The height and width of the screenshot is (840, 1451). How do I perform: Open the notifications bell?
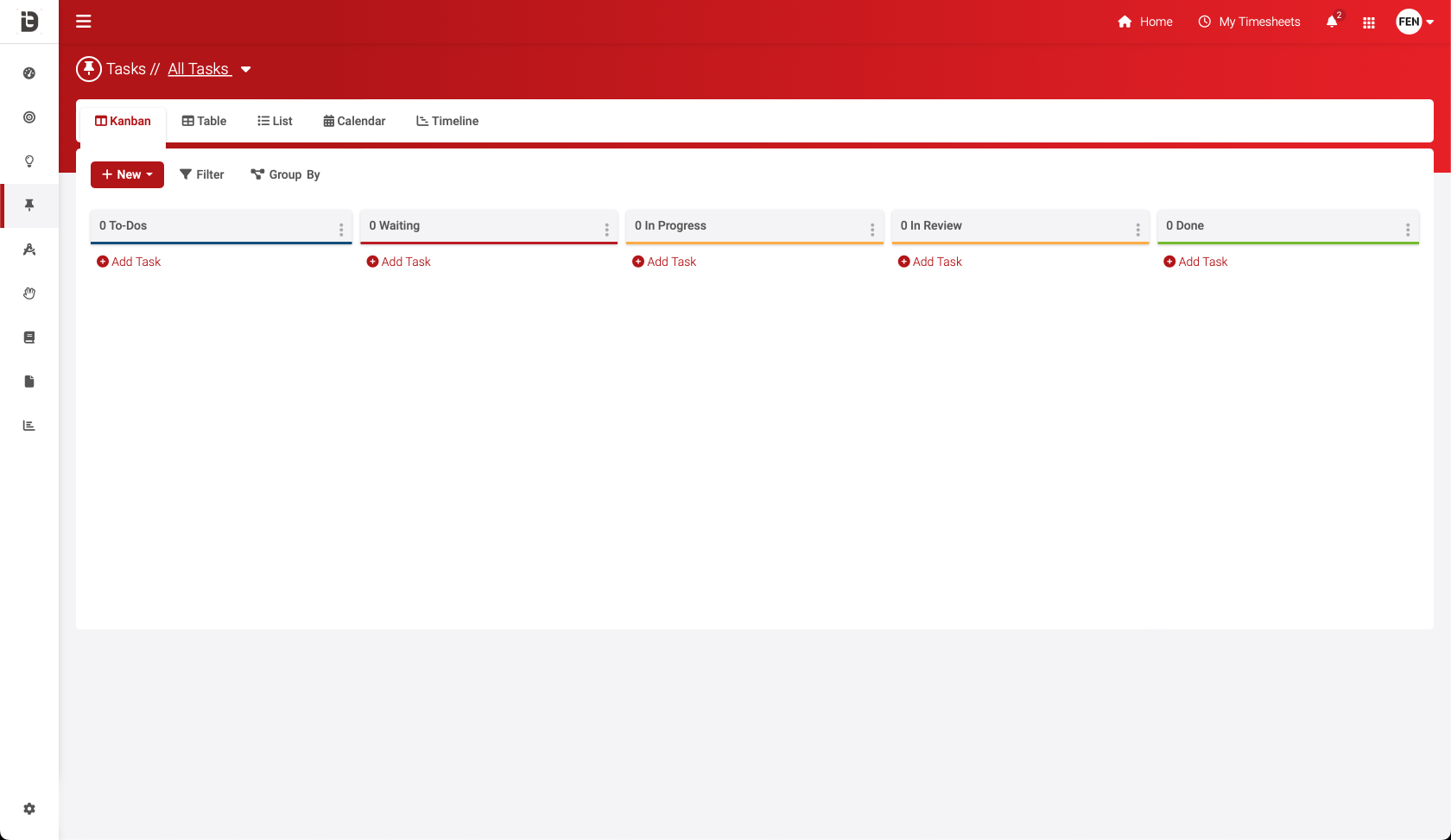click(1332, 22)
